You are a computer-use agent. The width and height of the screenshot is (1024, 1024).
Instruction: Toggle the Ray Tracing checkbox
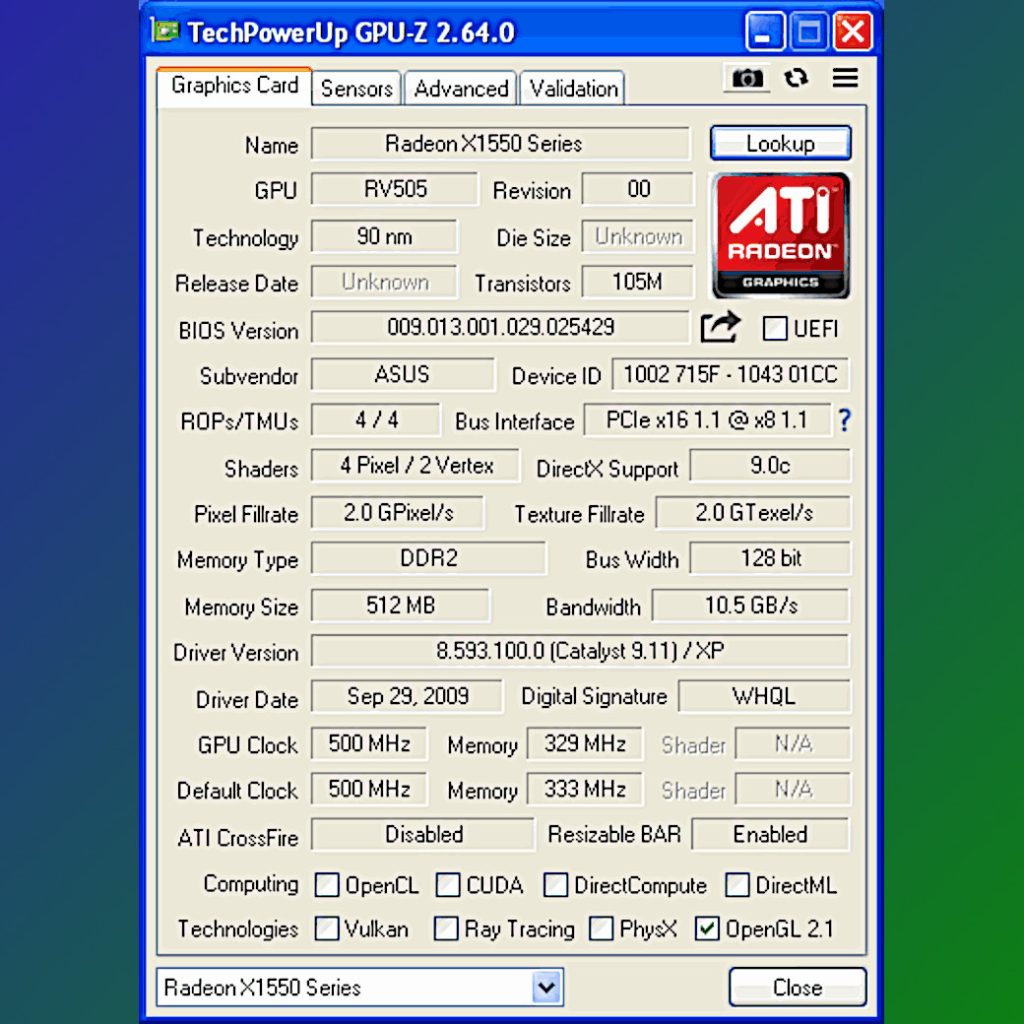tap(446, 929)
